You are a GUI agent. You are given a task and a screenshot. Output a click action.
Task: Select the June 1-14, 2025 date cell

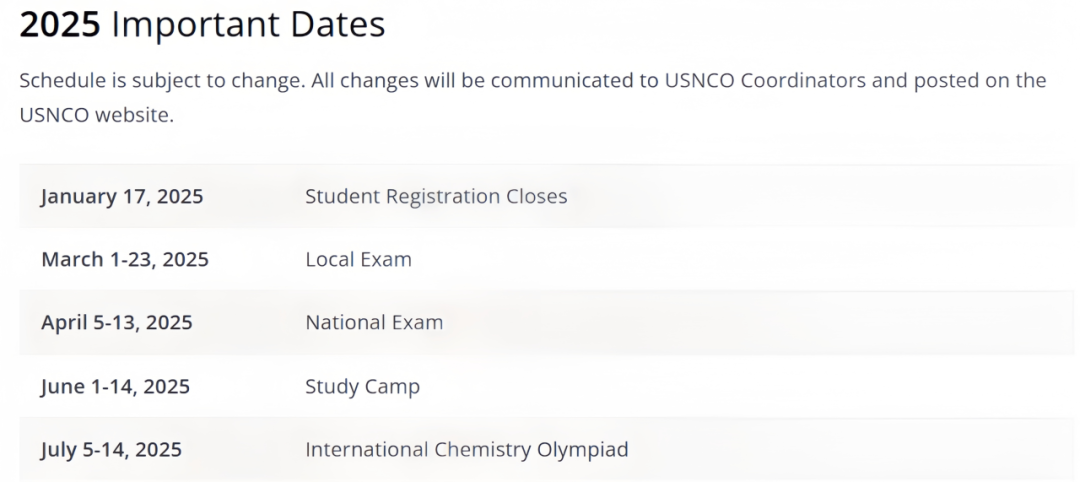tap(115, 386)
